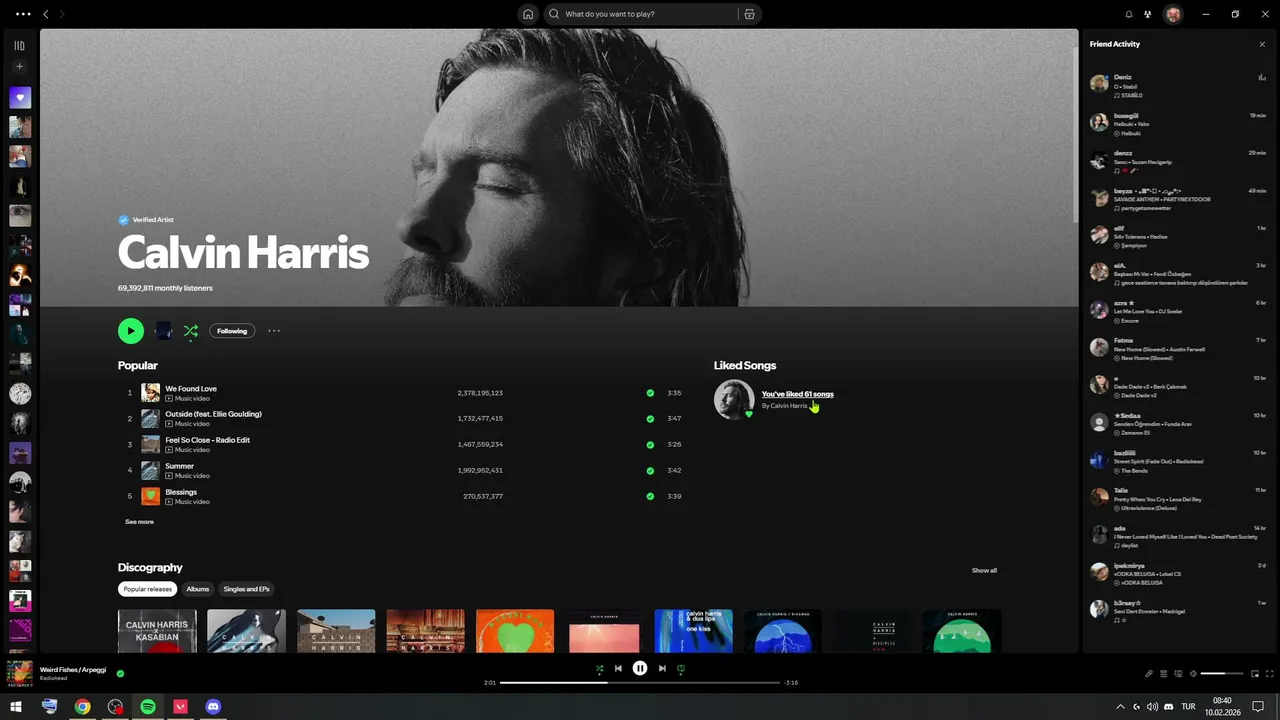Open the Calvin Harris Kasabian release cover

pyautogui.click(x=157, y=631)
